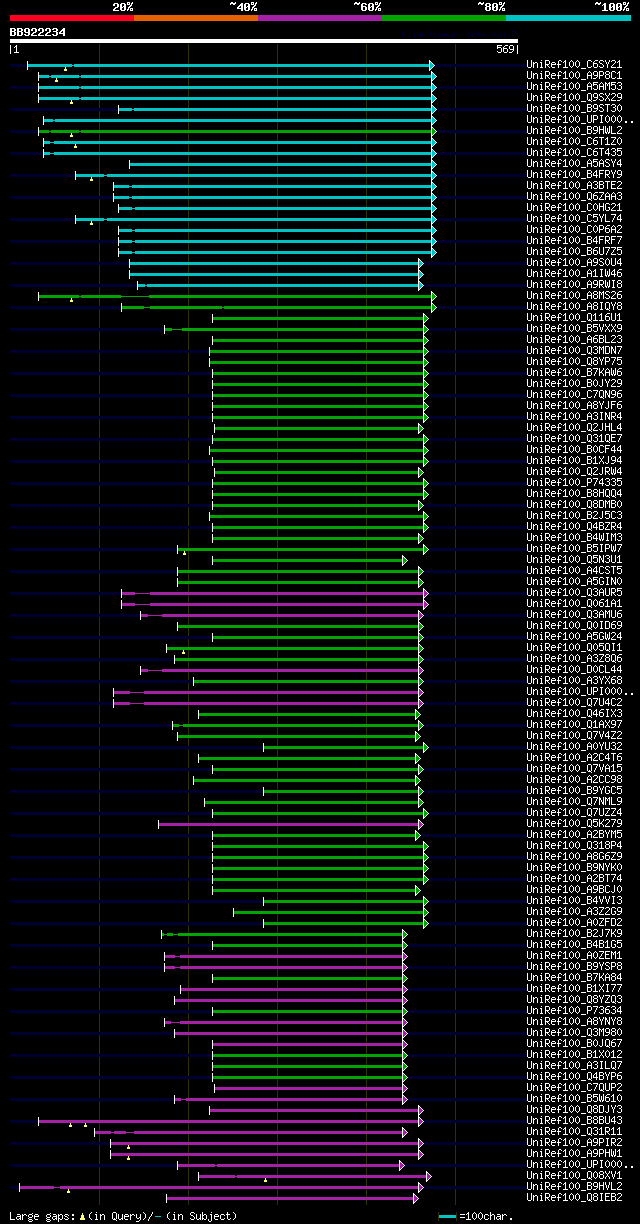Screen dimensions: 640x1224
Task: Click the red 20% identity legend segment
Action: 71,17
